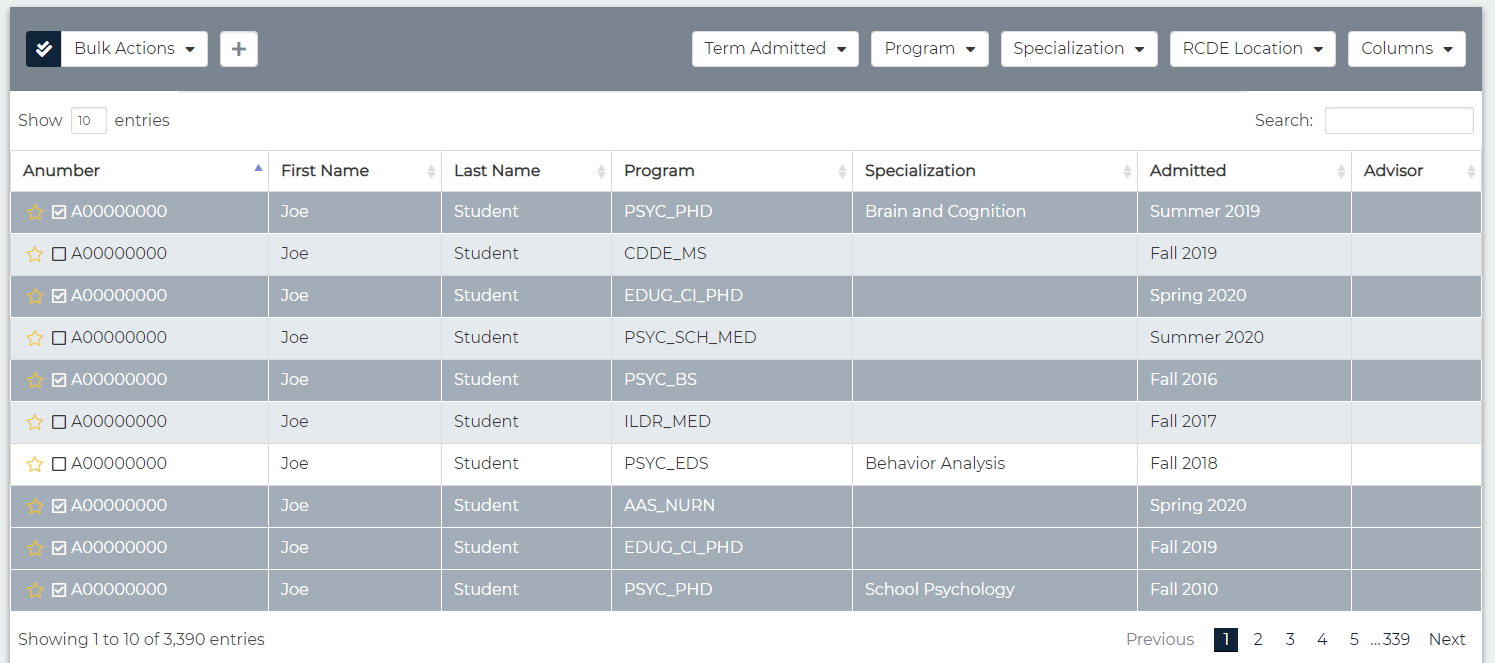This screenshot has width=1495, height=663.
Task: Click the plus add button
Action: click(x=239, y=49)
